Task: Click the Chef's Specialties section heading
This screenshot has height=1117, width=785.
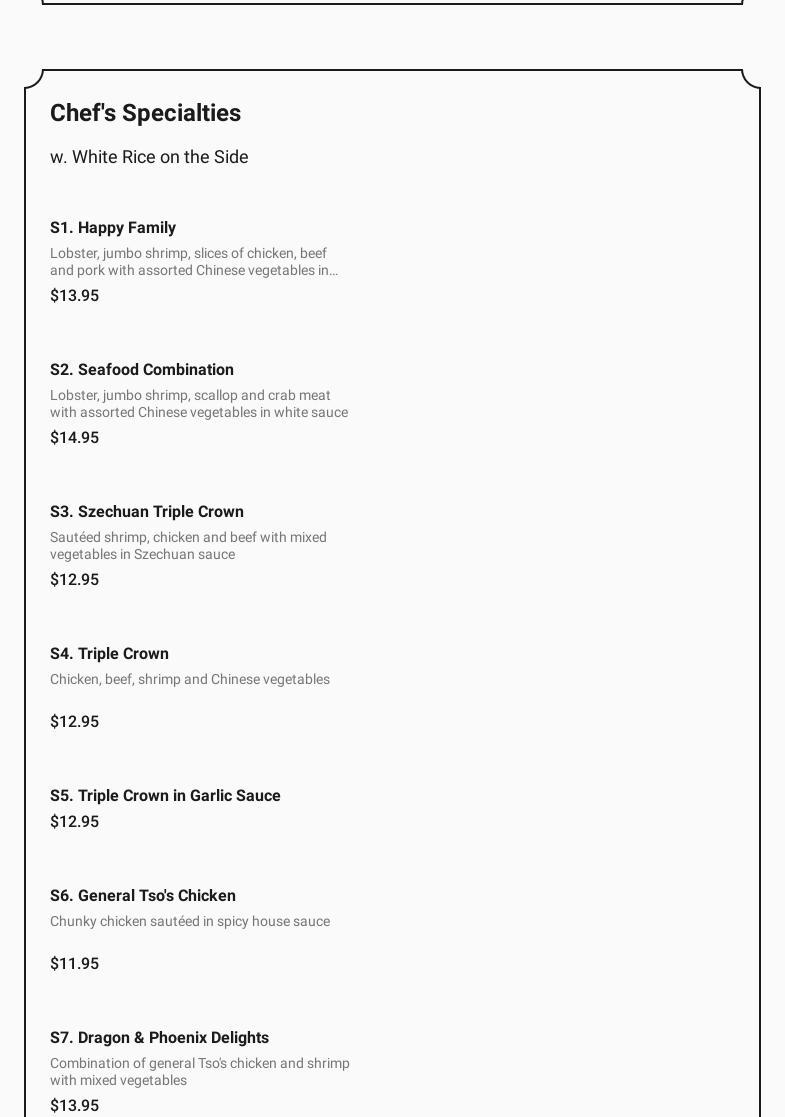Action: point(145,113)
